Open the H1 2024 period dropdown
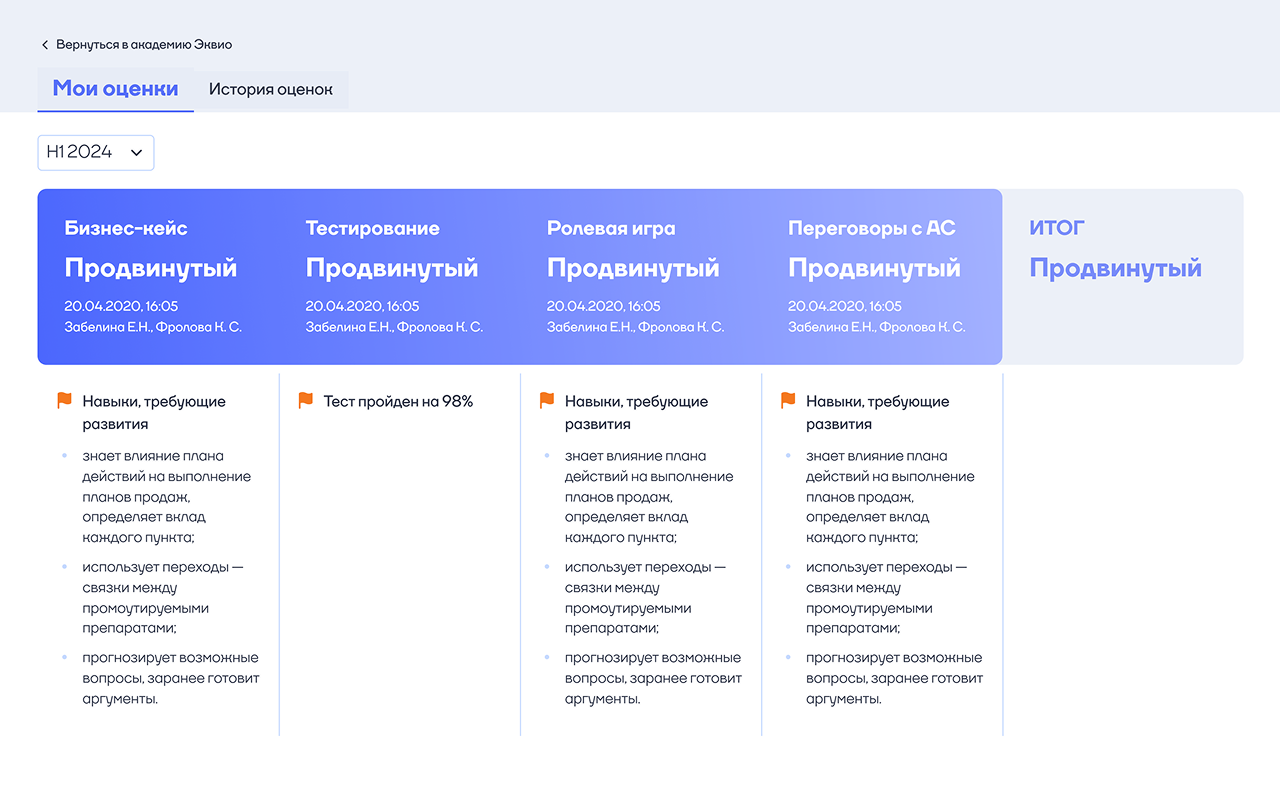Screen dimensions: 1280x800 click(95, 152)
